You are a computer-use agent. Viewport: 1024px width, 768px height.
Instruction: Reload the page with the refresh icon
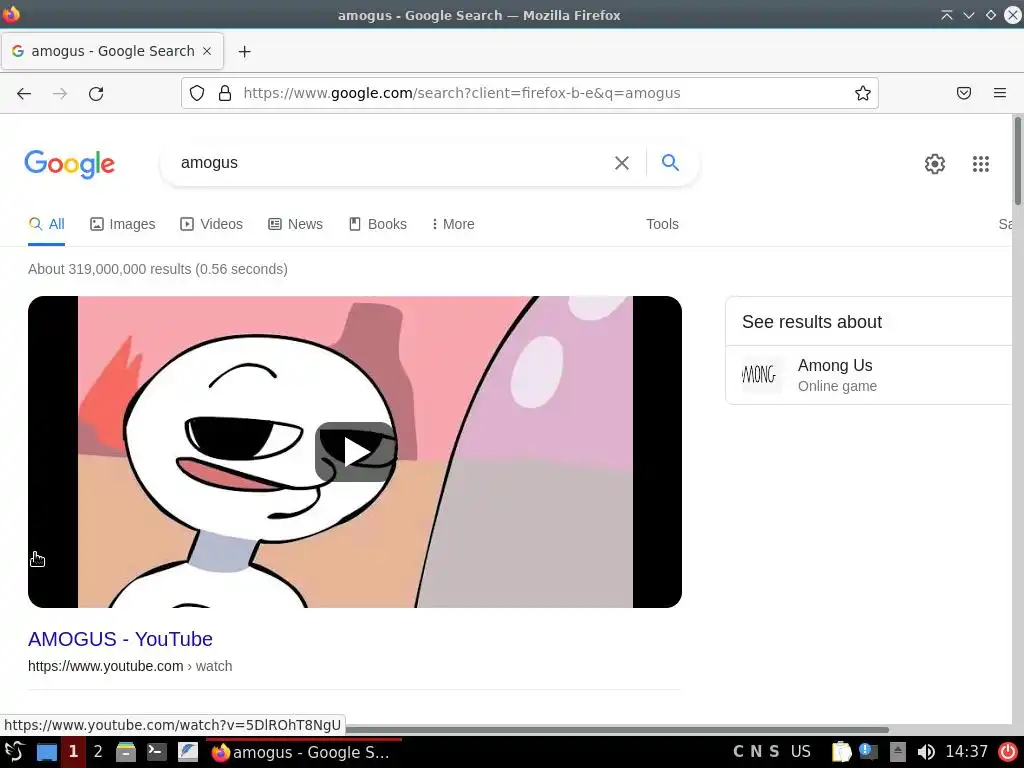pos(96,93)
